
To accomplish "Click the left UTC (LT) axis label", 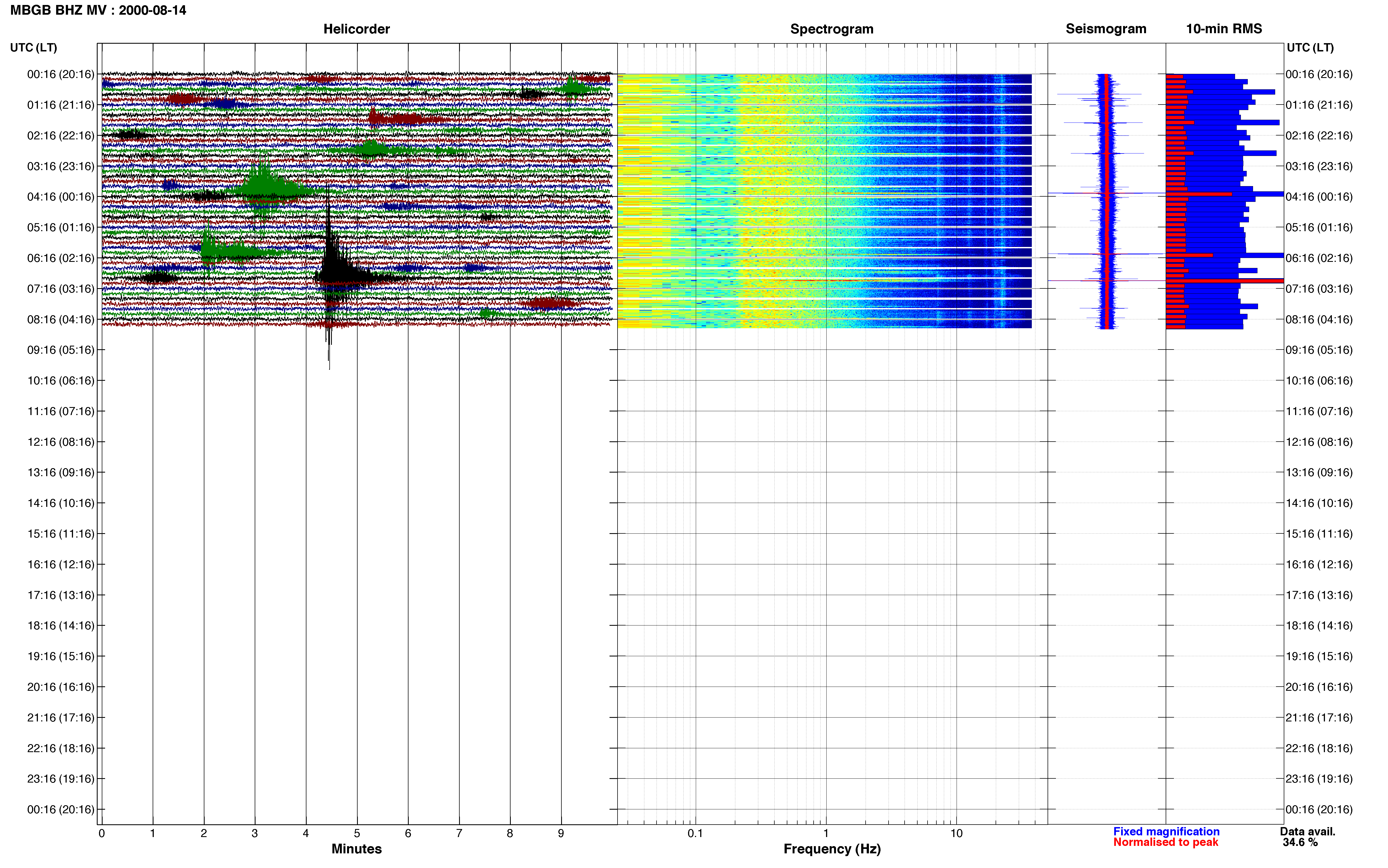I will point(33,48).
